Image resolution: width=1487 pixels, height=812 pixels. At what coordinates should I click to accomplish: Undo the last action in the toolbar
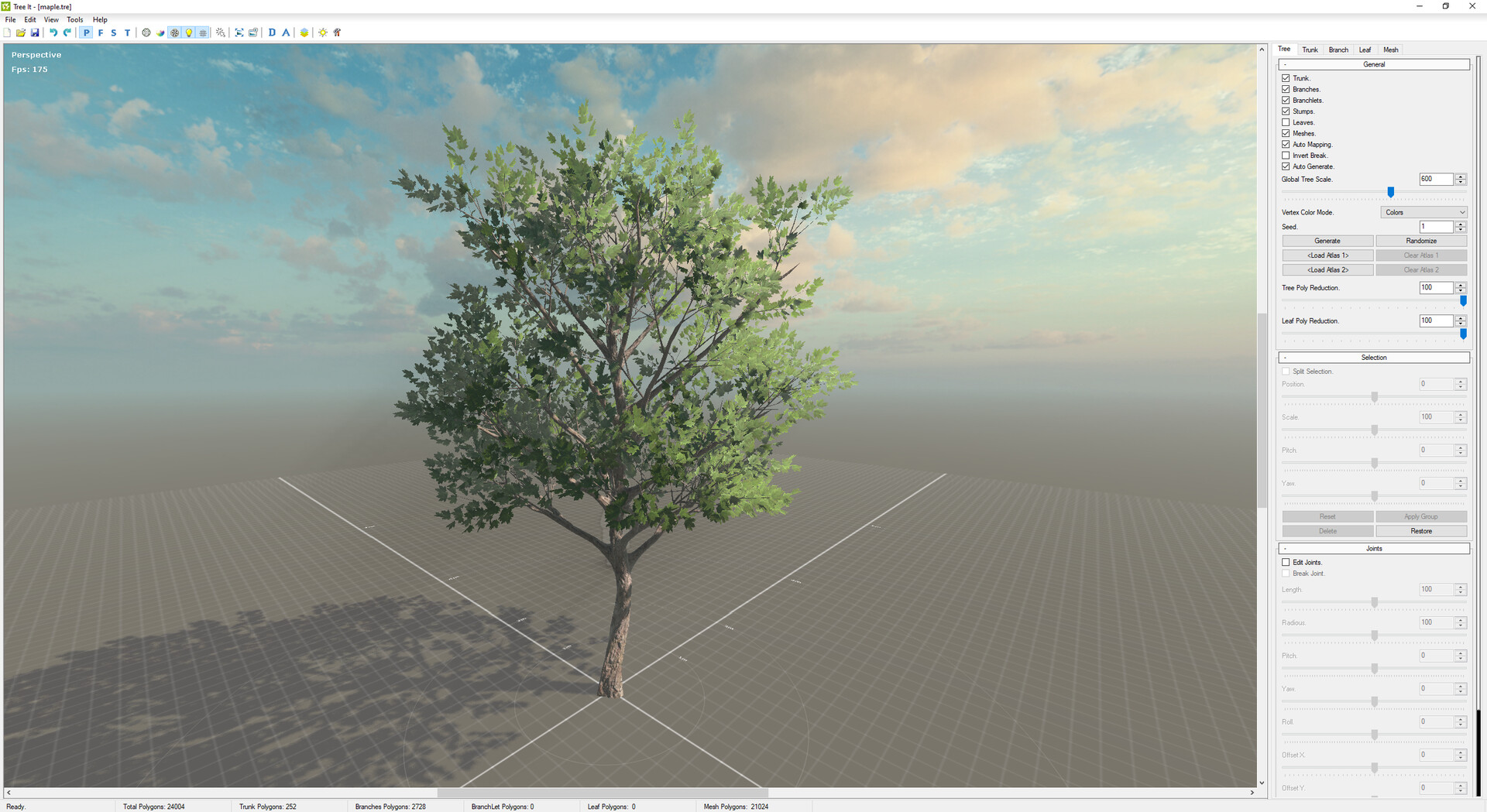[53, 33]
